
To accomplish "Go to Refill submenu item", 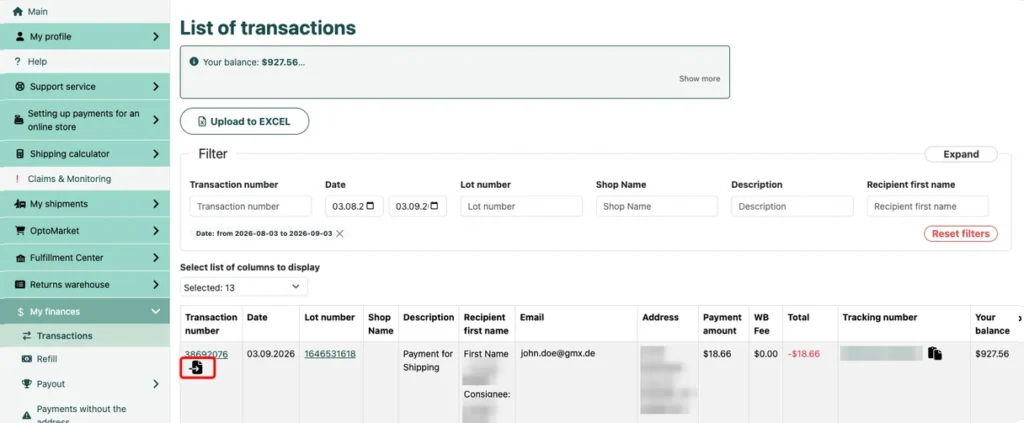I will click(85, 359).
